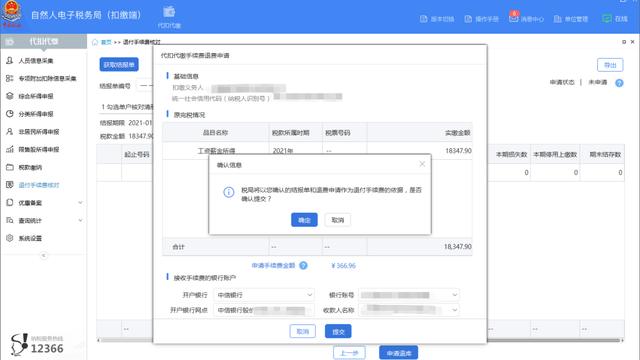Click the 分类所得申报 pie chart icon
This screenshot has width=640, height=360.
[x=9, y=114]
